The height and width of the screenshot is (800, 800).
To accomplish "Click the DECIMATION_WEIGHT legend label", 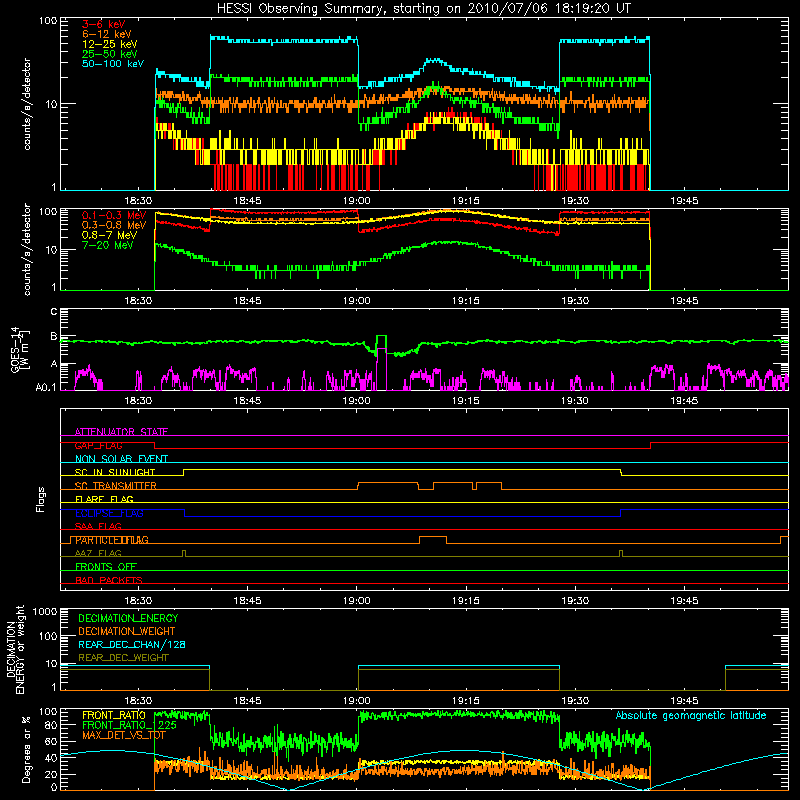I will 127,632.
